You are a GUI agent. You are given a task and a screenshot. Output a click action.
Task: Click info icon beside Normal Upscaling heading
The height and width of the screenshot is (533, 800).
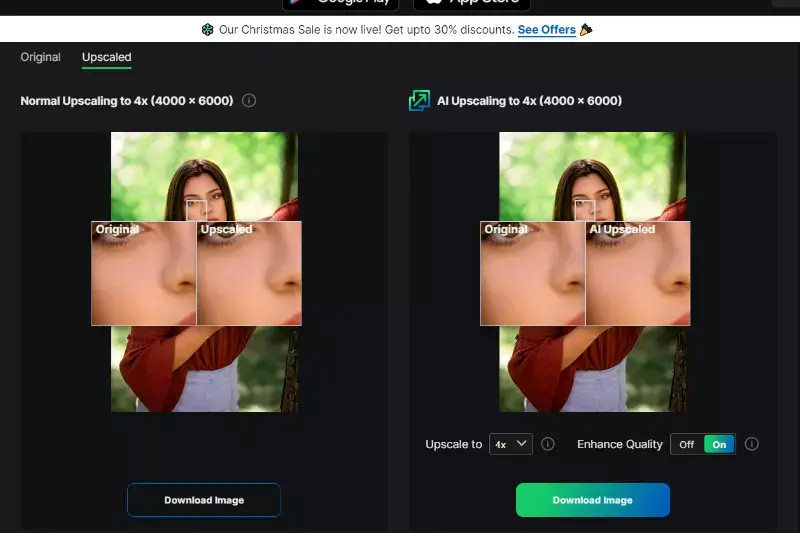(x=249, y=100)
